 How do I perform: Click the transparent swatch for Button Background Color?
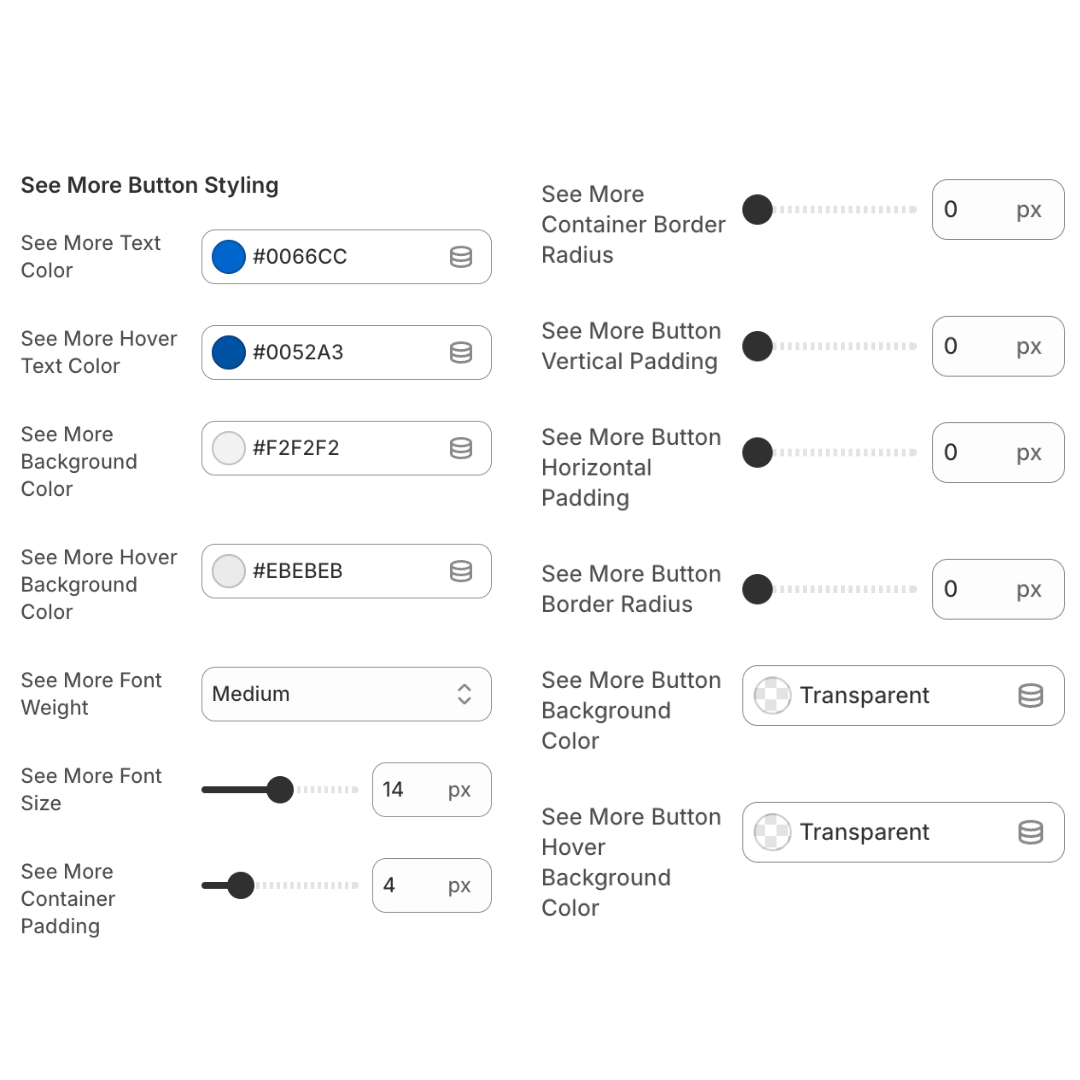click(x=772, y=696)
